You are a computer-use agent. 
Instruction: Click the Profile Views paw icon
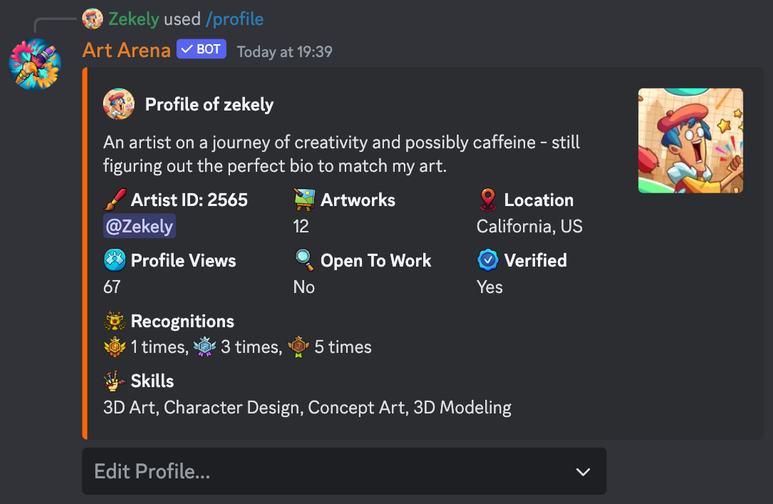(115, 260)
